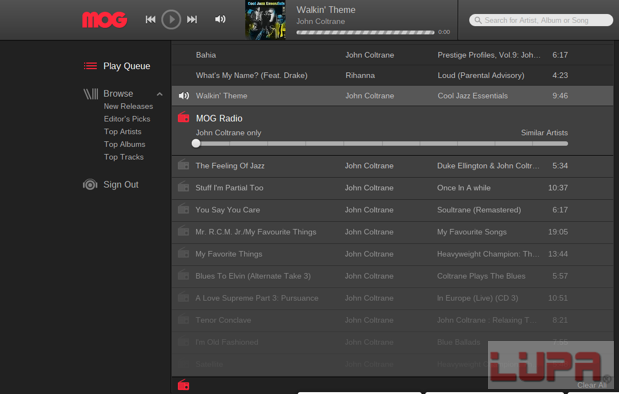This screenshot has height=394, width=619.
Task: Open album Once In A while
Action: pyautogui.click(x=464, y=188)
